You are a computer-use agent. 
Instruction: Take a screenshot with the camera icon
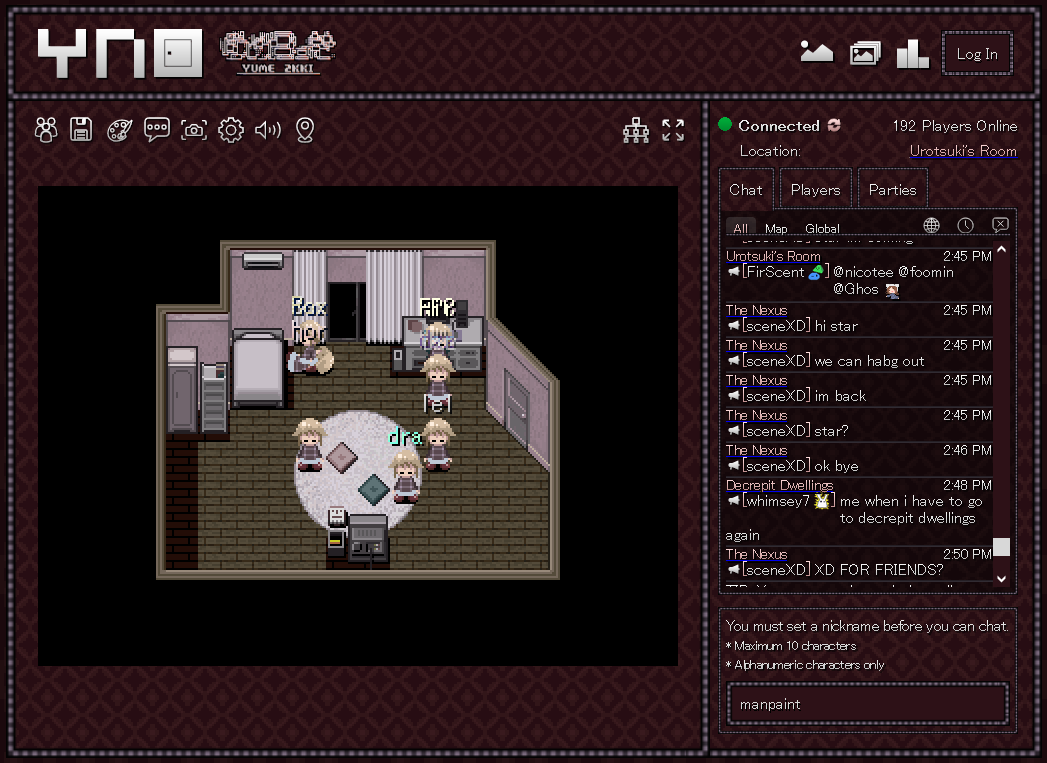tap(194, 130)
